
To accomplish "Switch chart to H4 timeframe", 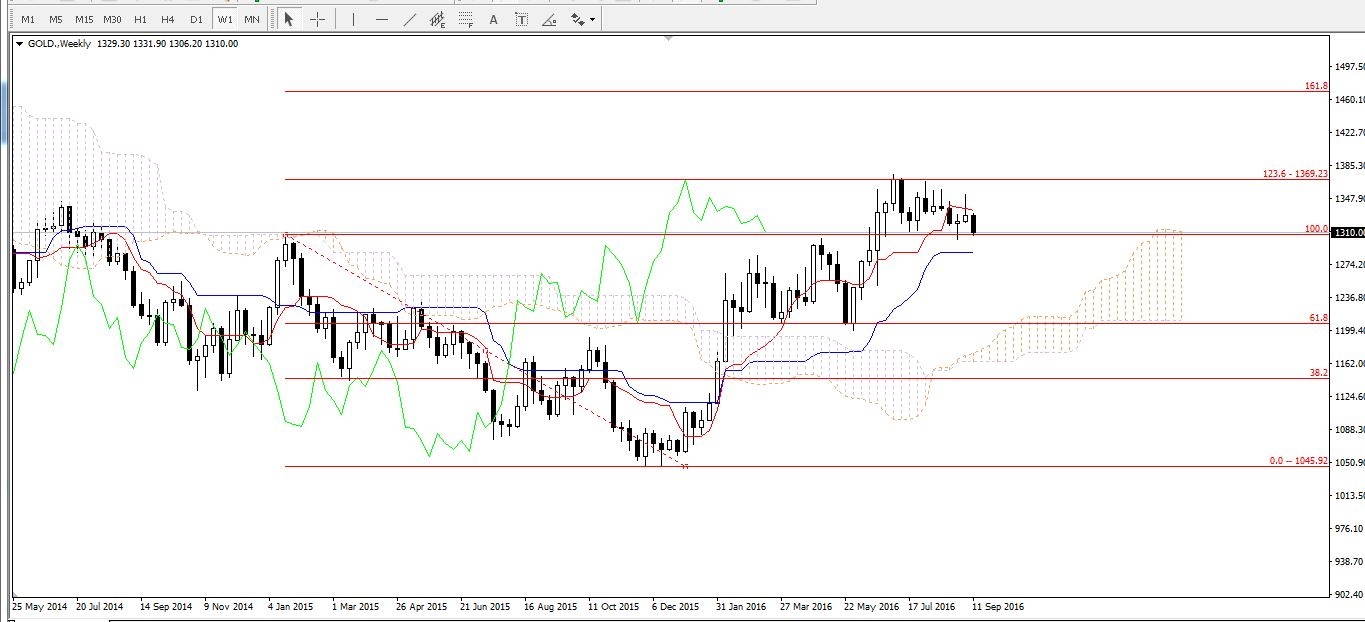I will [x=167, y=19].
